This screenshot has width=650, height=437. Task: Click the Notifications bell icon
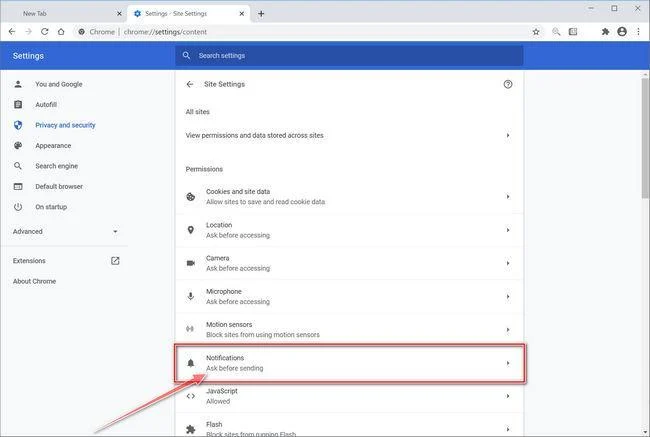coord(191,363)
